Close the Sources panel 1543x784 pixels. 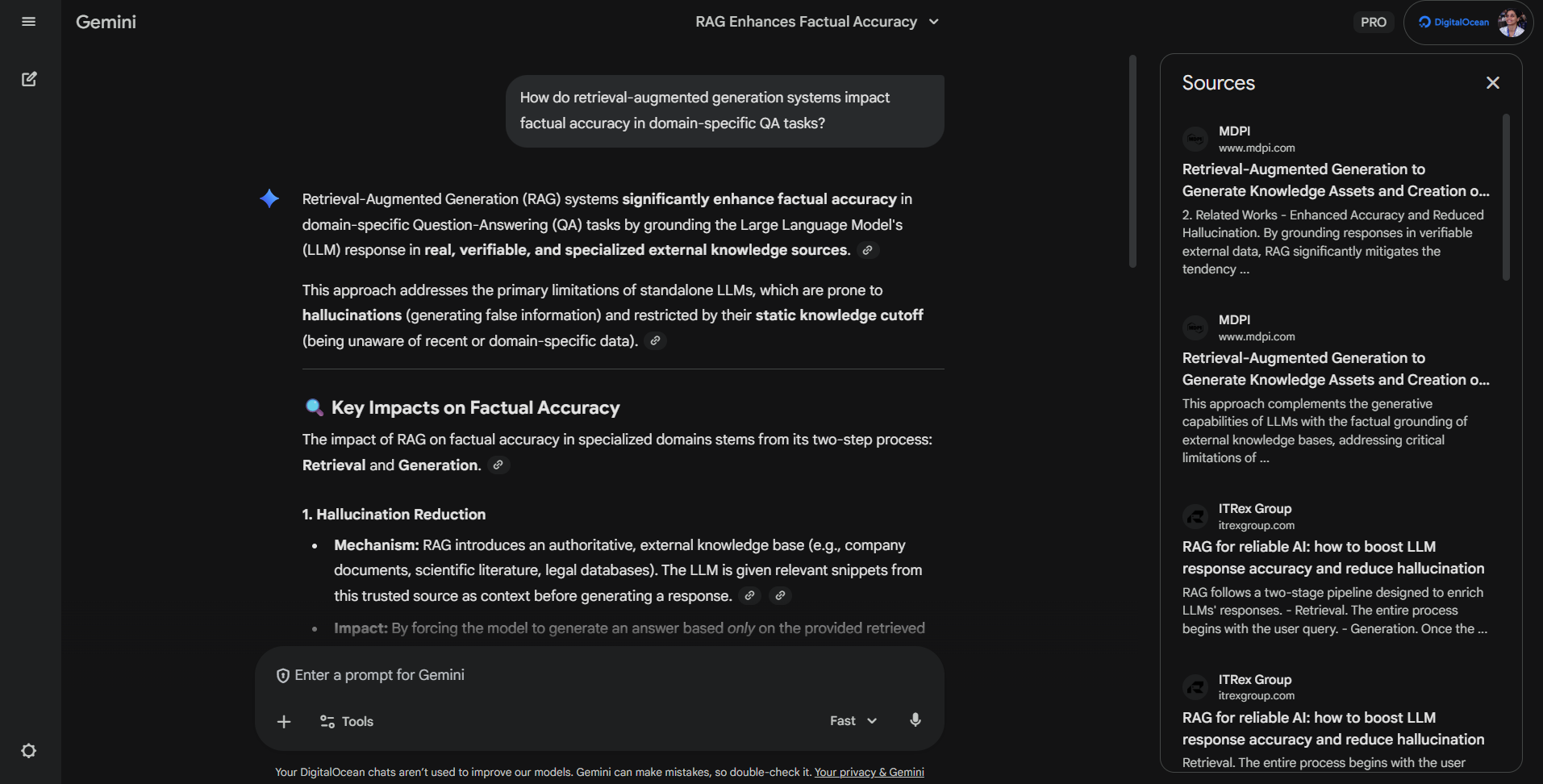[x=1491, y=82]
